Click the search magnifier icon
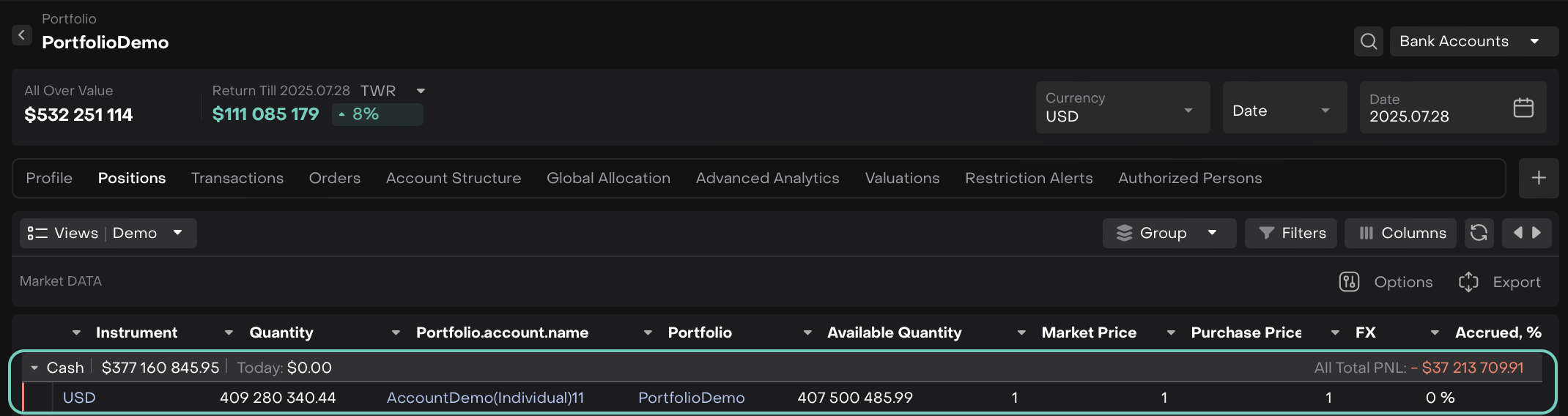 coord(1368,41)
